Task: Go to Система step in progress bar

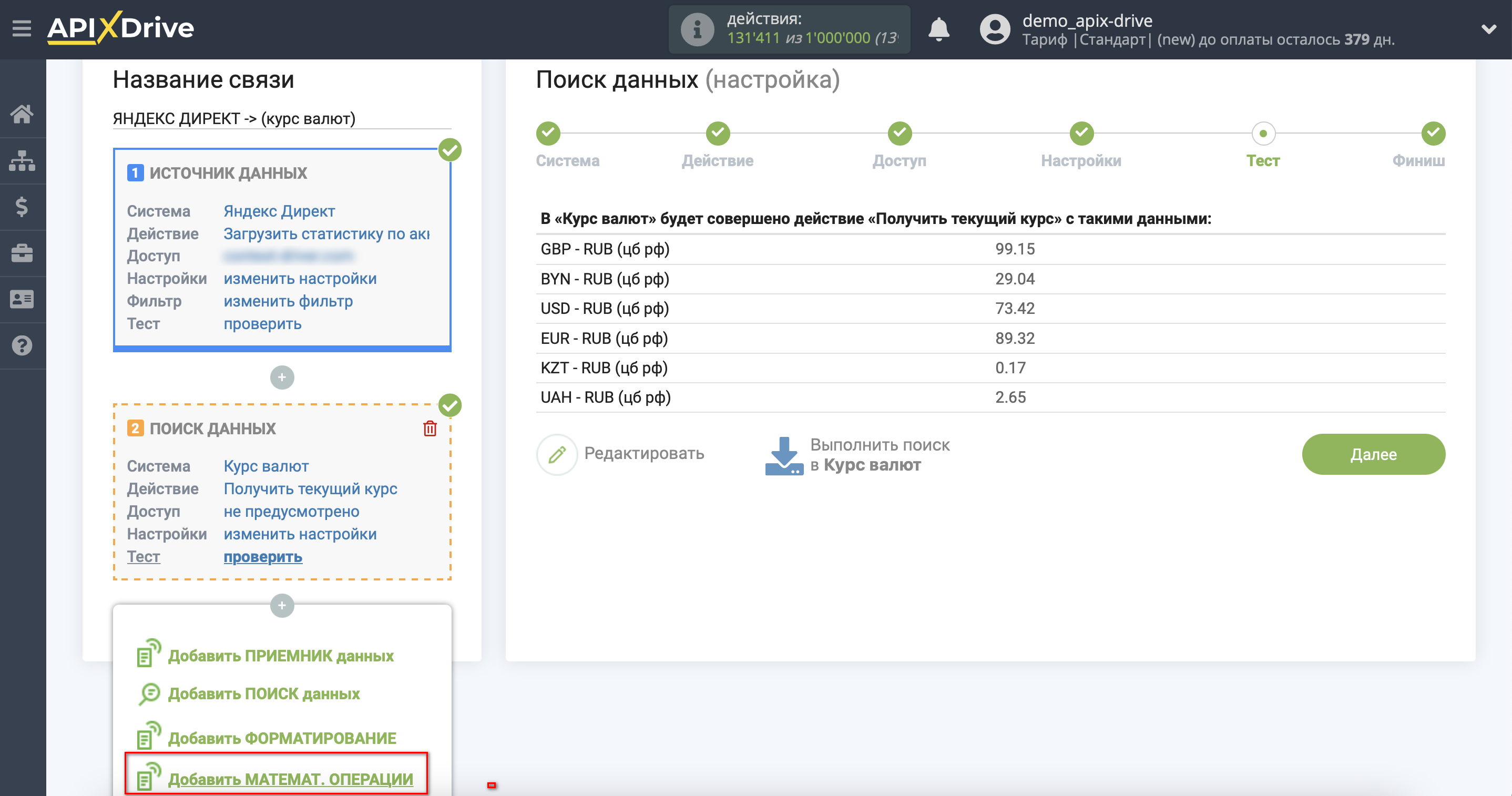Action: [x=548, y=134]
